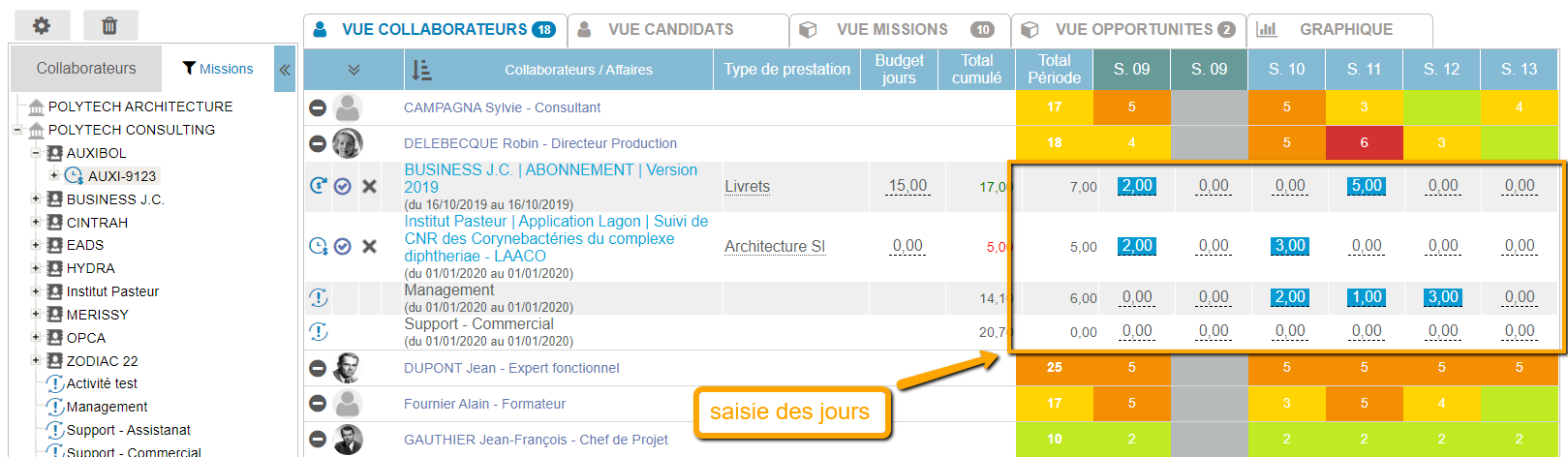Collapse the AUXIBOL tree node
This screenshot has height=457, width=1568.
[x=36, y=153]
